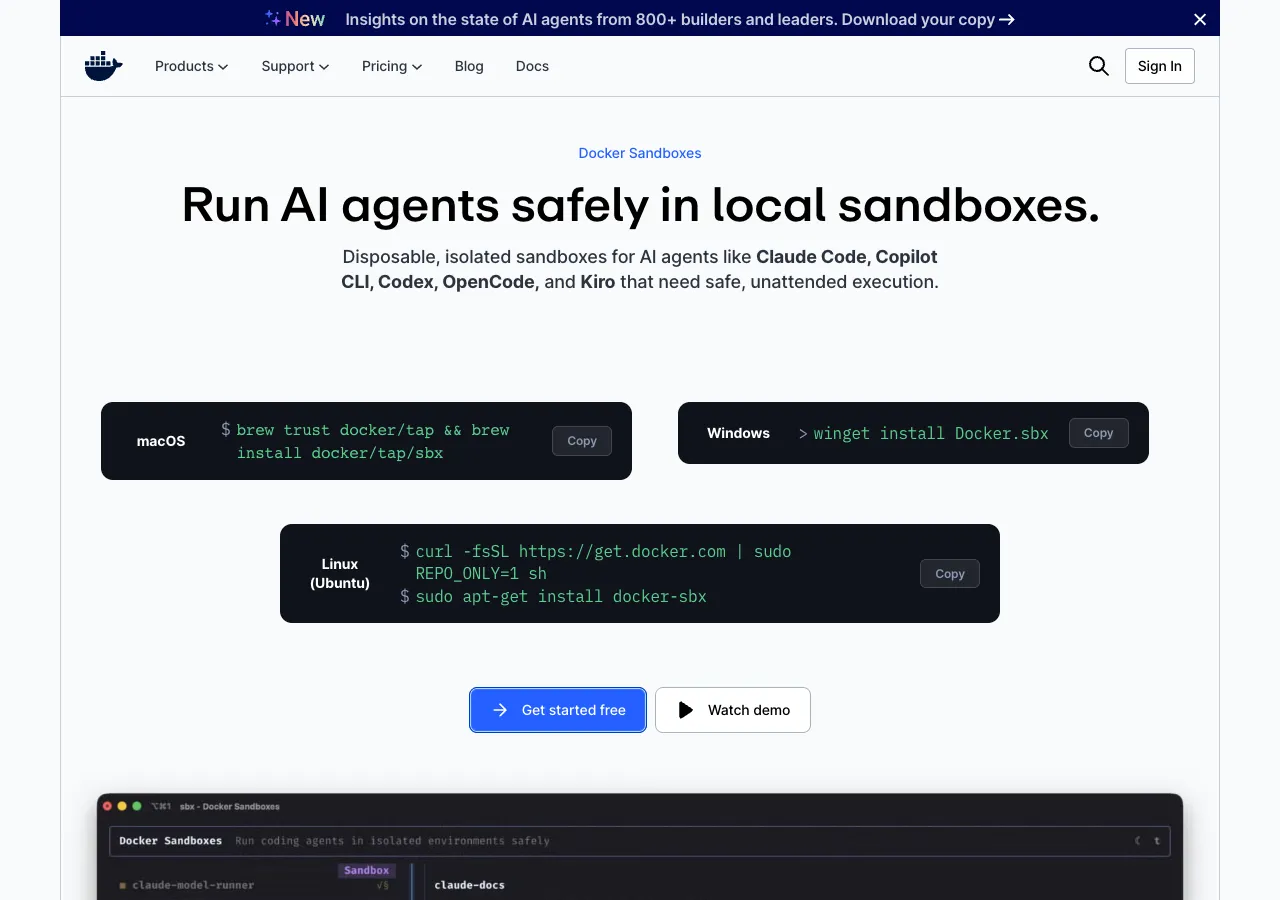Click the 'winget install Docker.sbx' command text

coord(931,433)
